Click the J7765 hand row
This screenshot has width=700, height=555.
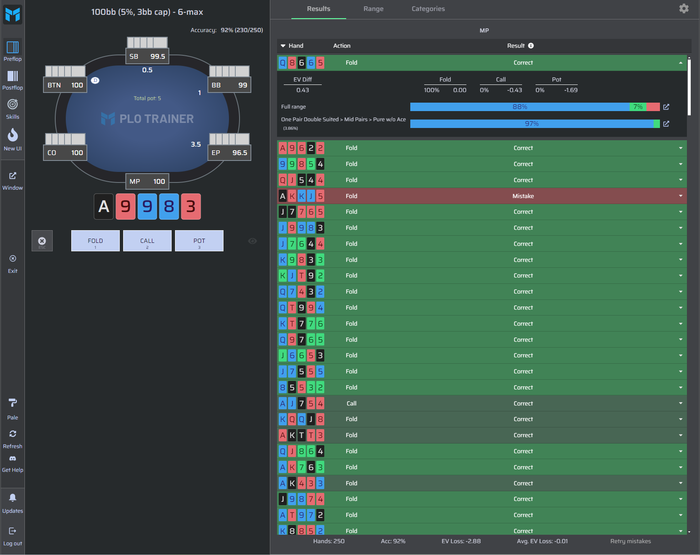tap(482, 212)
